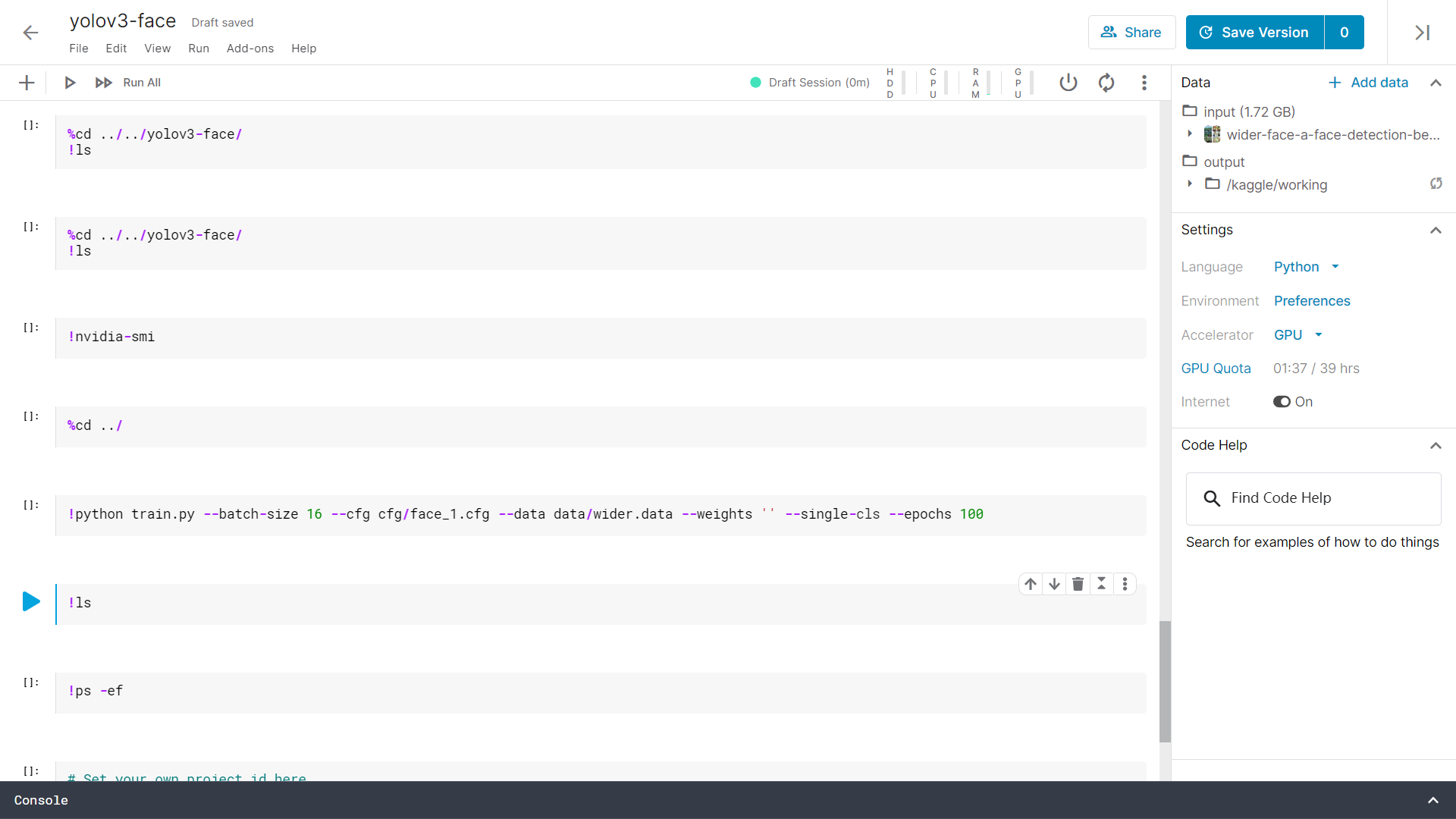Open the GPU Quota link
Image resolution: width=1456 pixels, height=819 pixels.
pos(1216,369)
